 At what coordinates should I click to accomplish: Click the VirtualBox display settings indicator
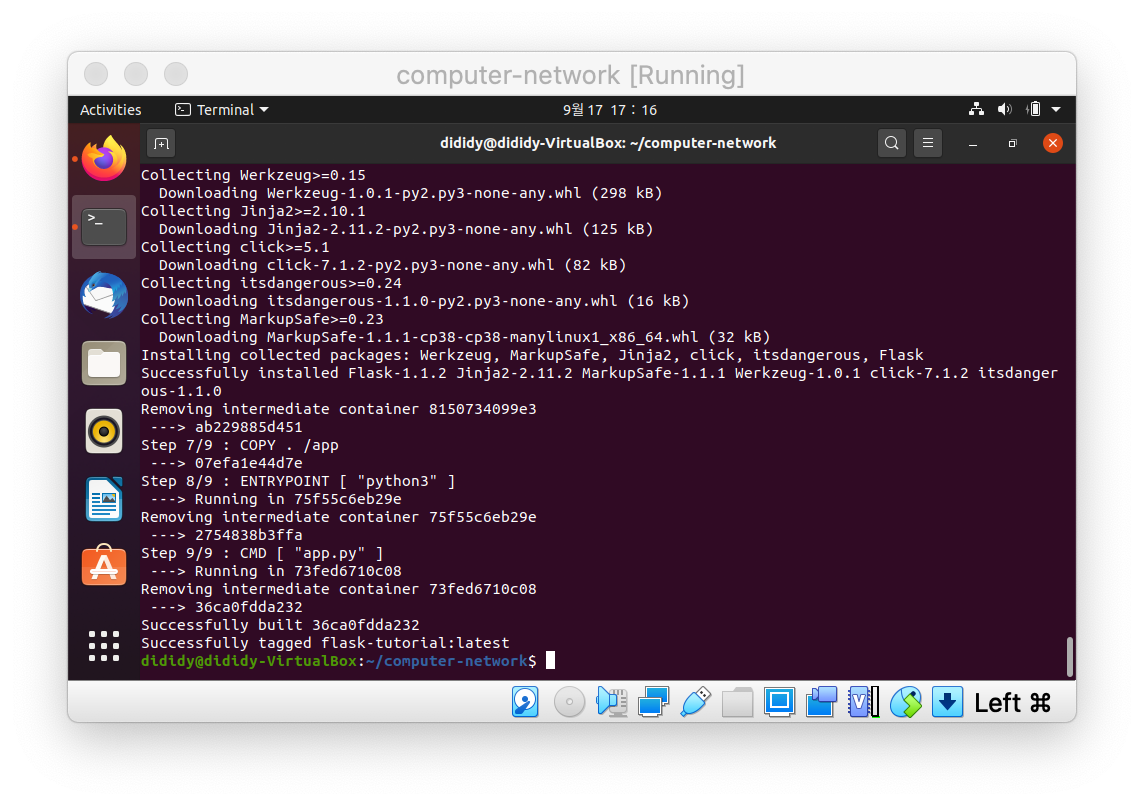pyautogui.click(x=782, y=701)
